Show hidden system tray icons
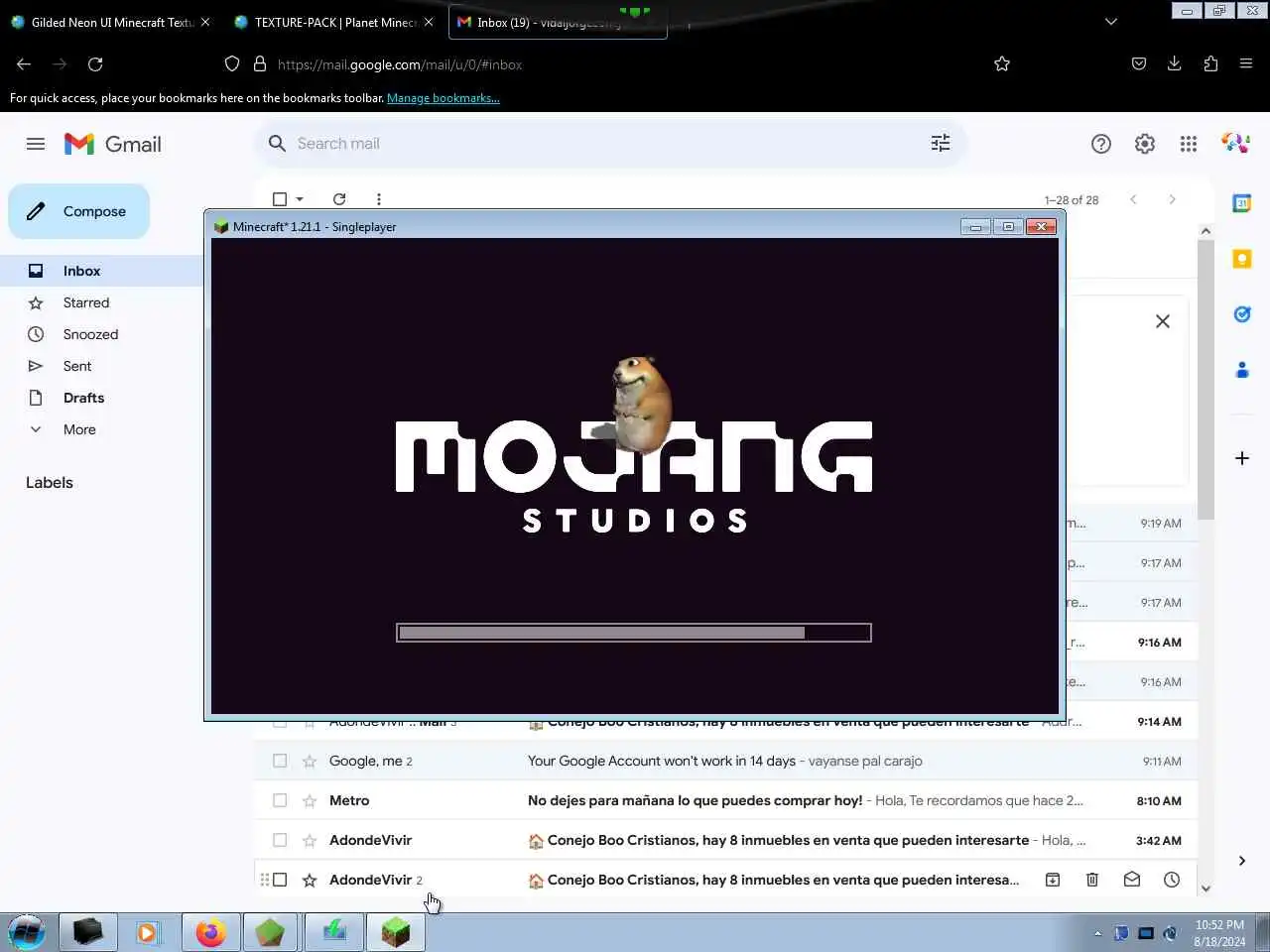1270x952 pixels. click(1097, 933)
